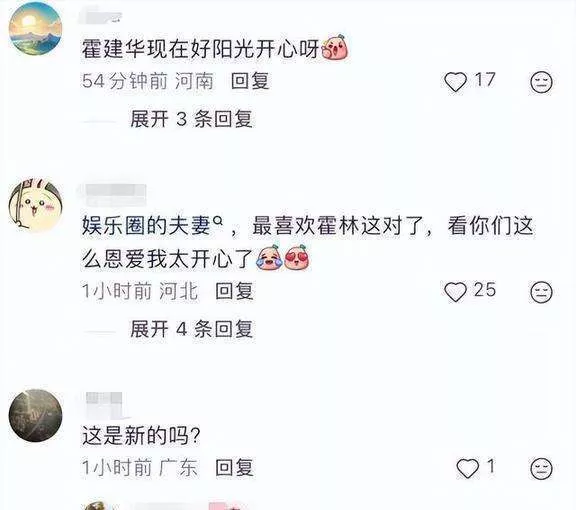Expand 展开 4 条回复
The height and width of the screenshot is (510, 576).
pyautogui.click(x=191, y=329)
